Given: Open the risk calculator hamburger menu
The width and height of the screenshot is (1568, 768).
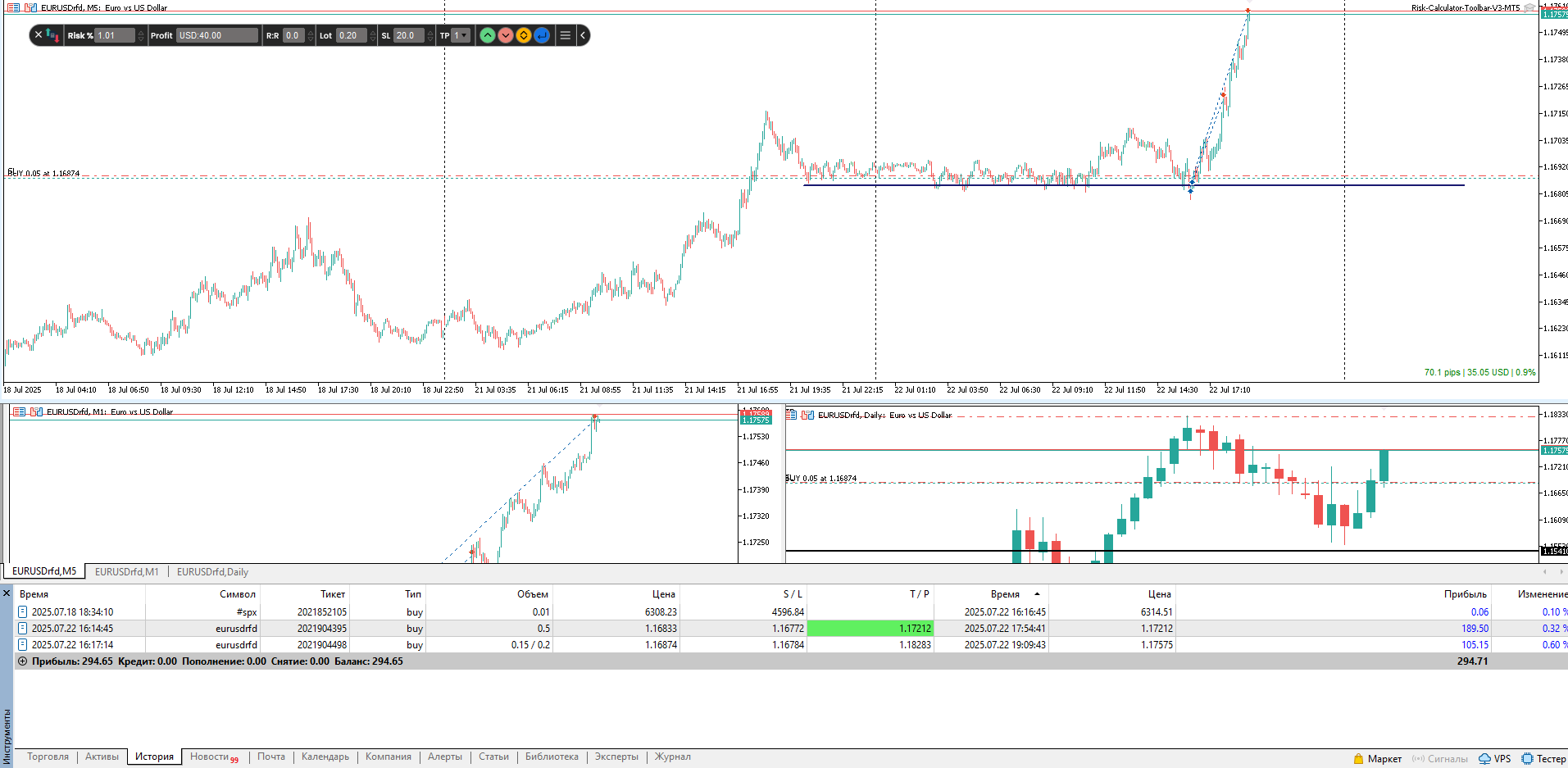Looking at the screenshot, I should tap(565, 35).
